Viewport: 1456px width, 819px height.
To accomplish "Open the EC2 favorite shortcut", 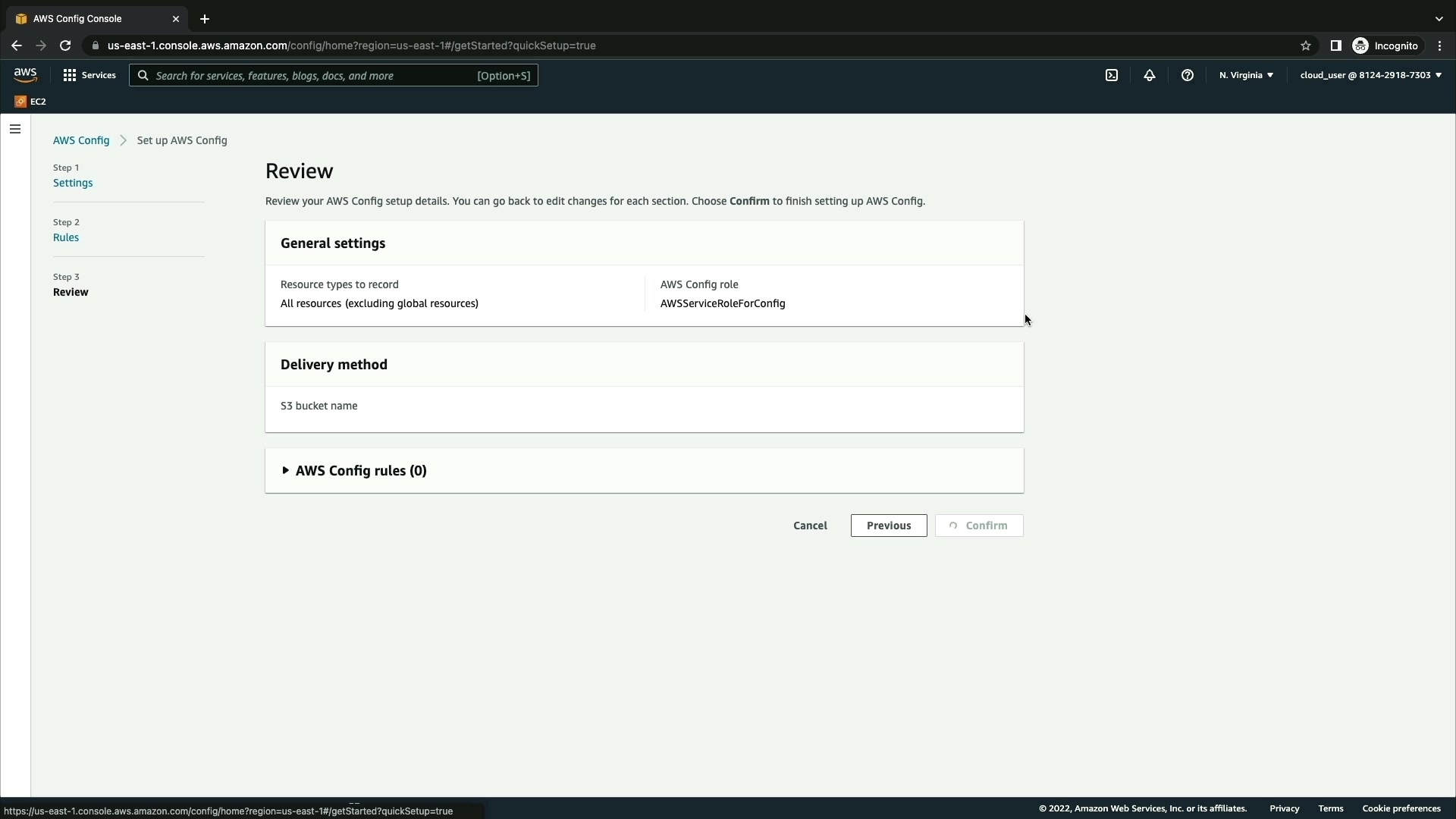I will (30, 102).
